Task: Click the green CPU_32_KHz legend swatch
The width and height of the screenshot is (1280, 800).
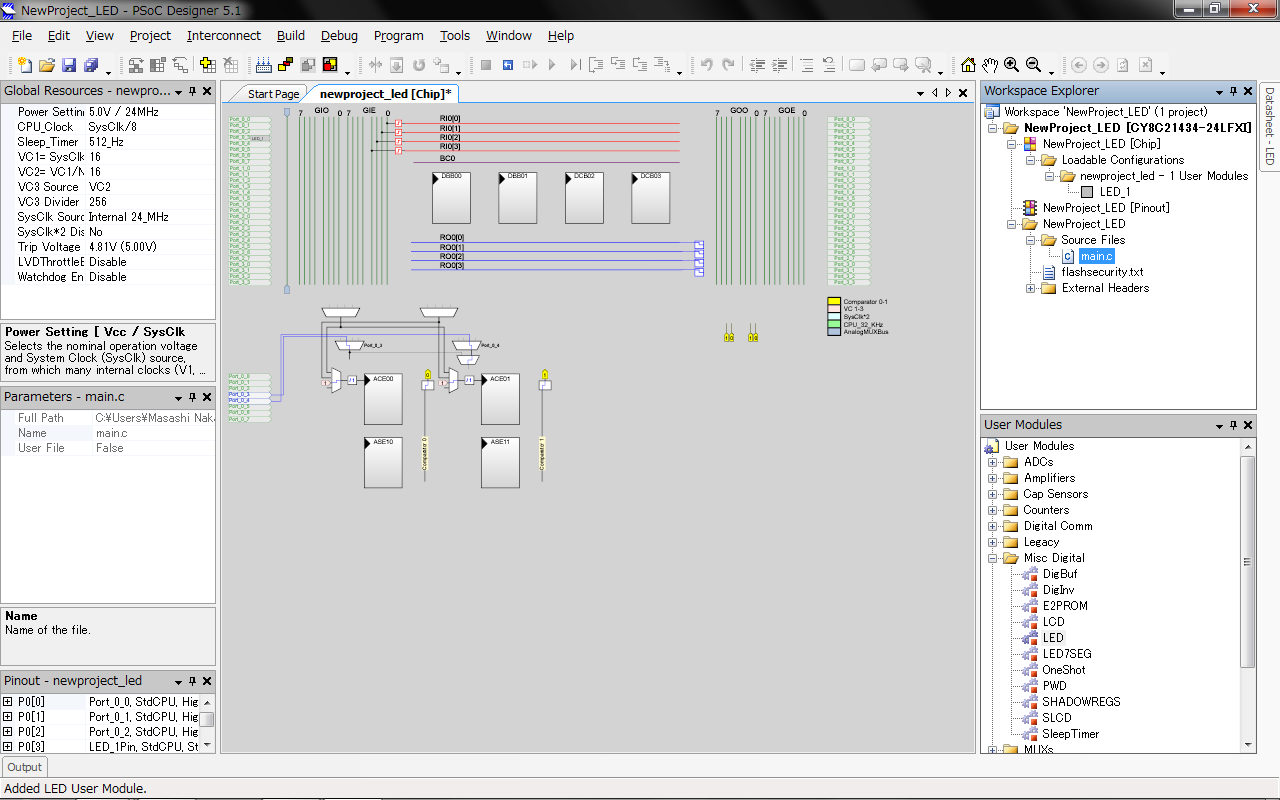Action: [x=834, y=324]
